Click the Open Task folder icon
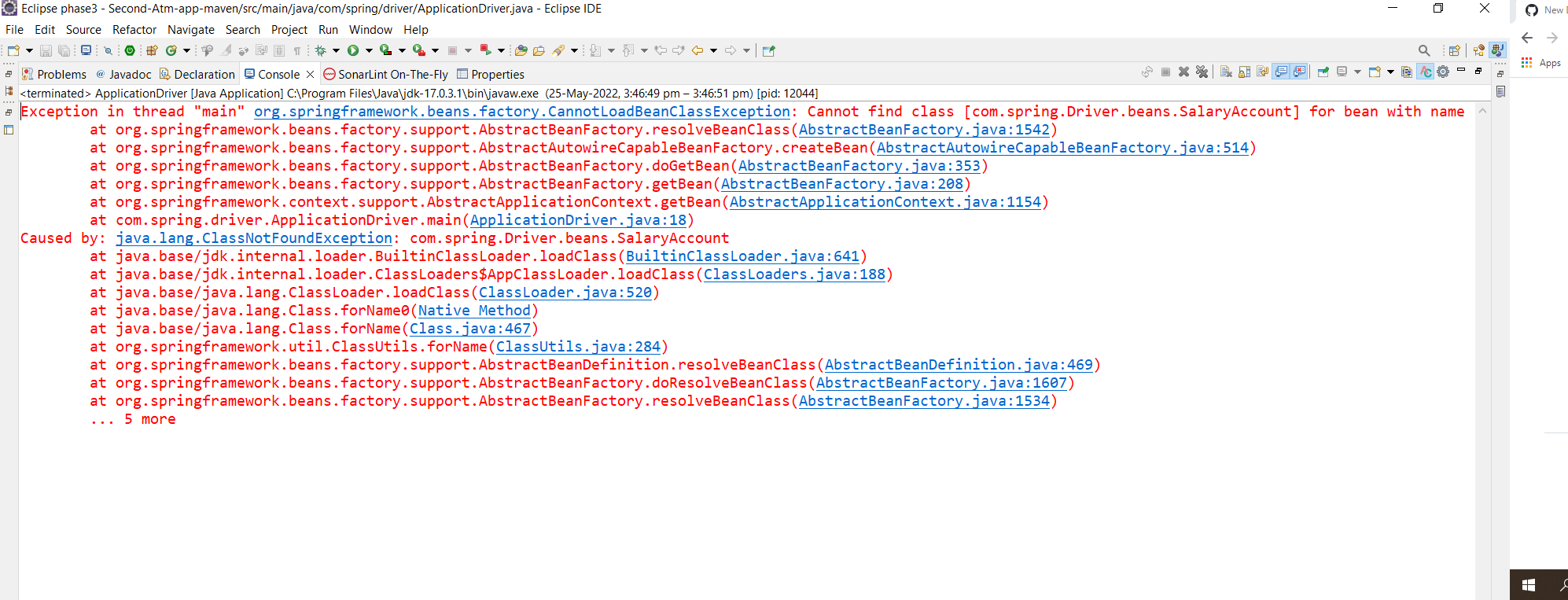Screen dimensions: 1568x600 [539, 50]
